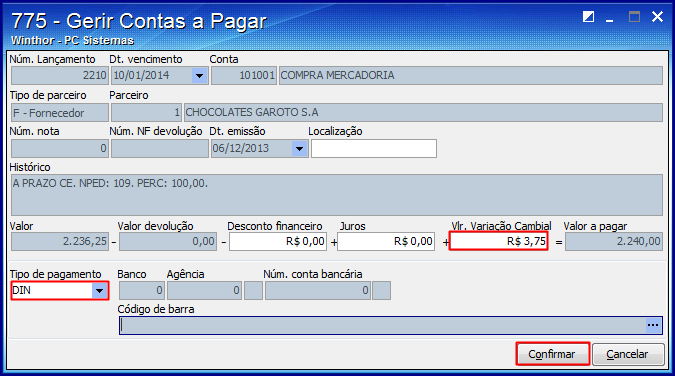Click the ellipsis button in Código de barra
The image size is (675, 376).
(653, 325)
